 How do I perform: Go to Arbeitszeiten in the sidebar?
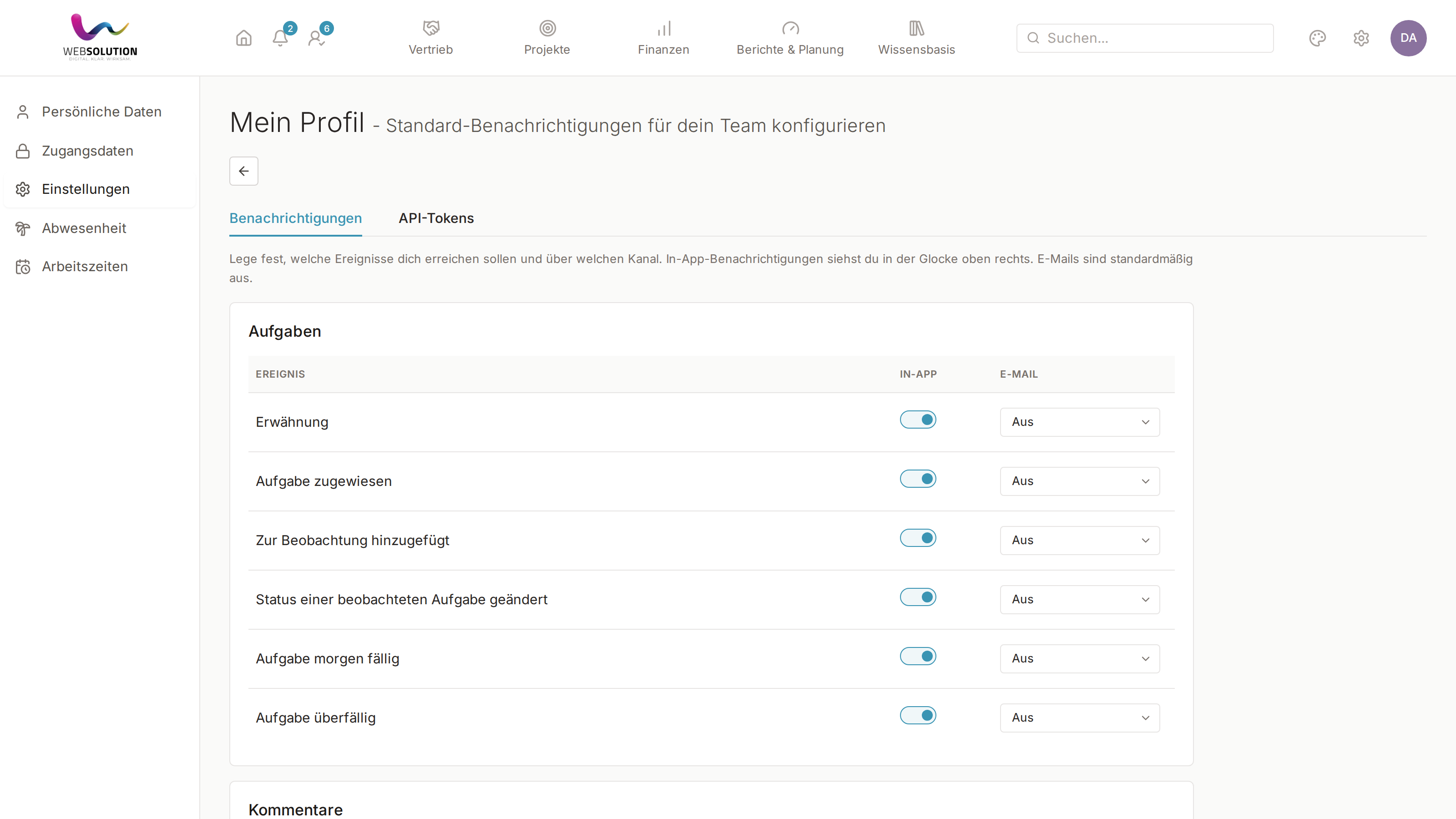[100, 267]
